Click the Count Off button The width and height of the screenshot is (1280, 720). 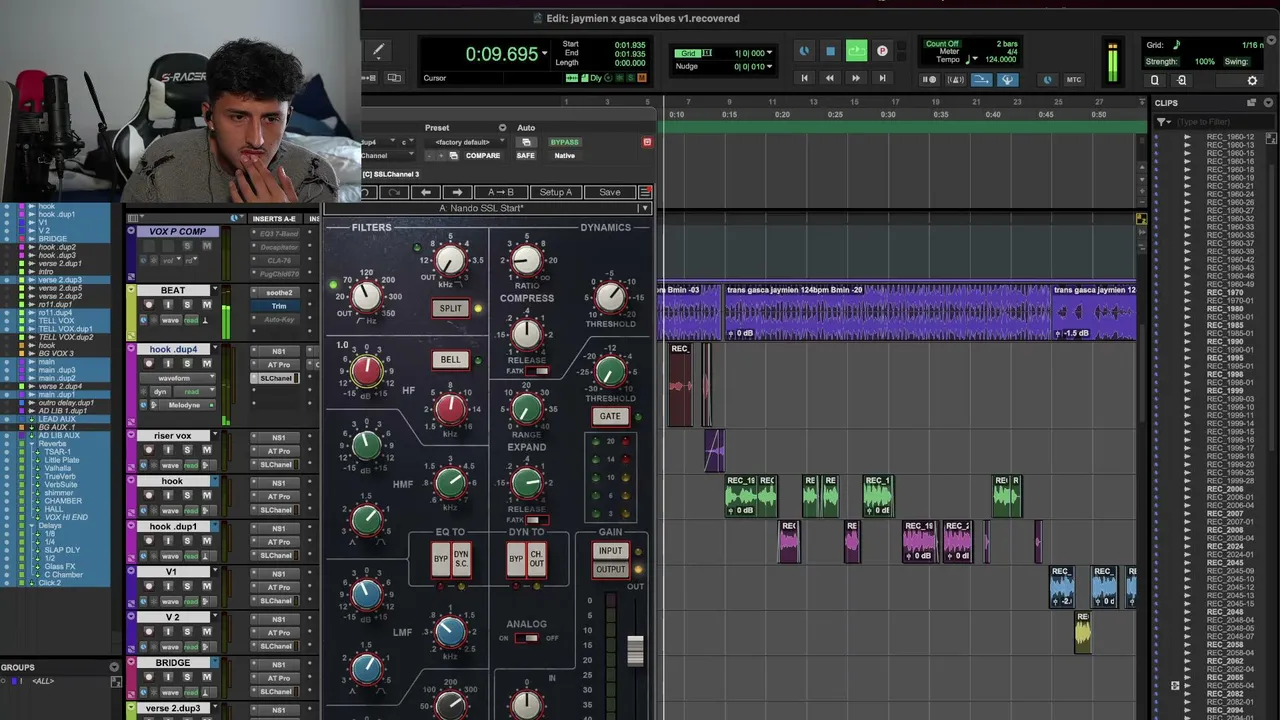[942, 44]
